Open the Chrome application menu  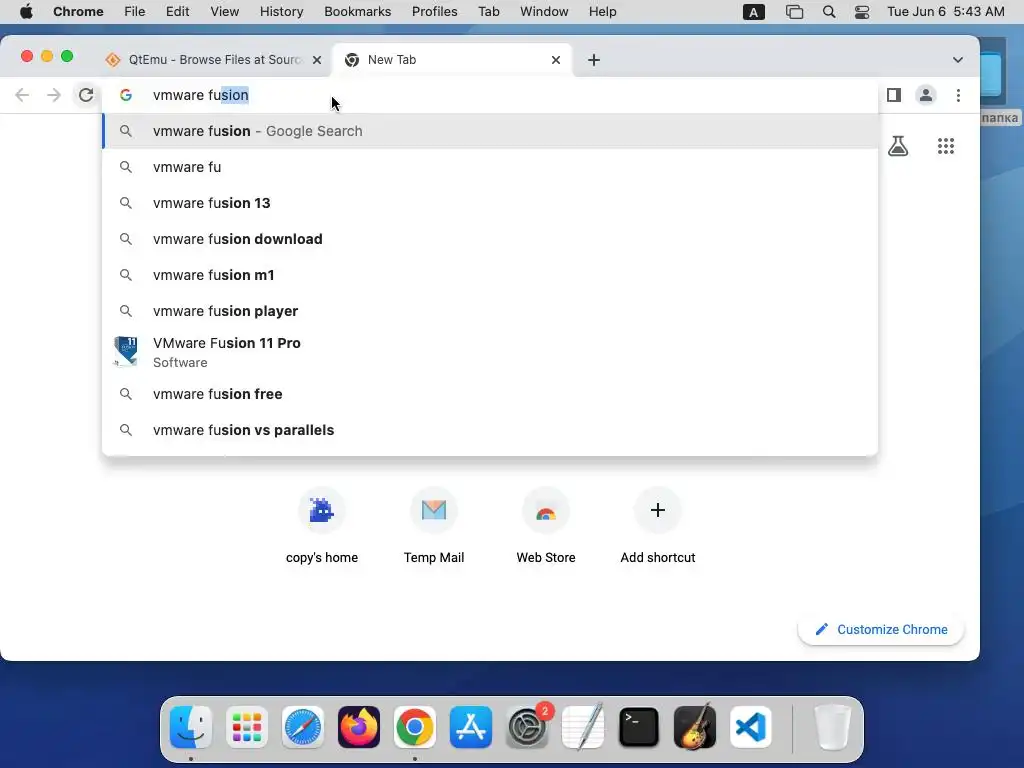pos(78,12)
